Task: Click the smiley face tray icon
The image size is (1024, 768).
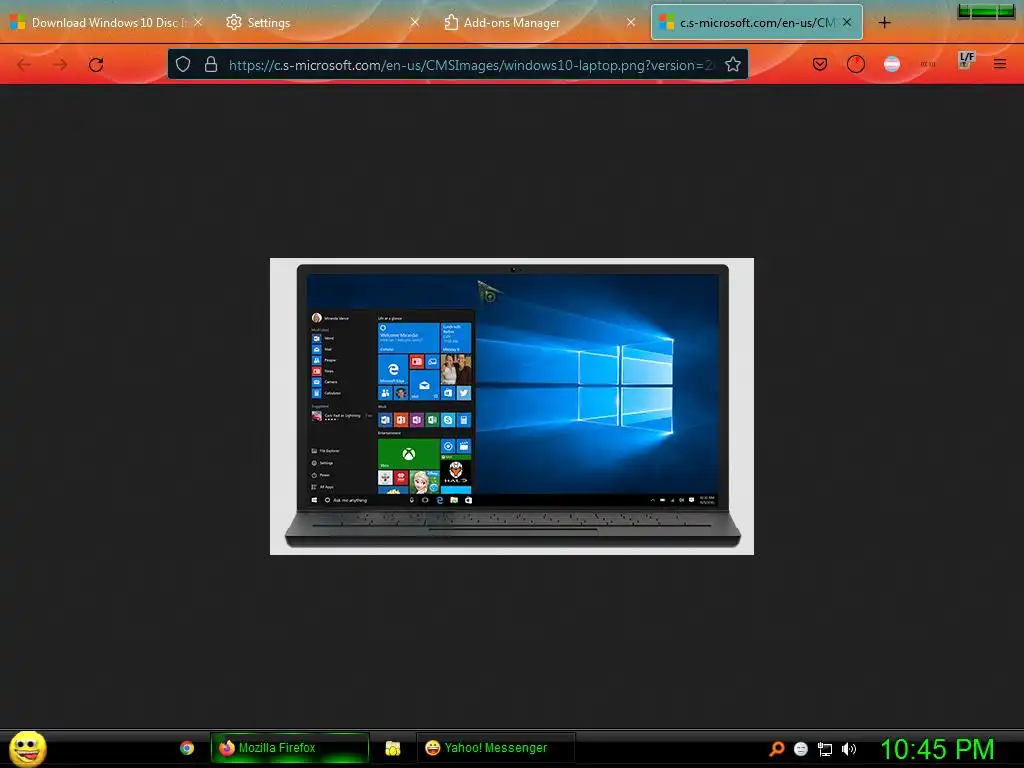Action: pyautogui.click(x=801, y=748)
